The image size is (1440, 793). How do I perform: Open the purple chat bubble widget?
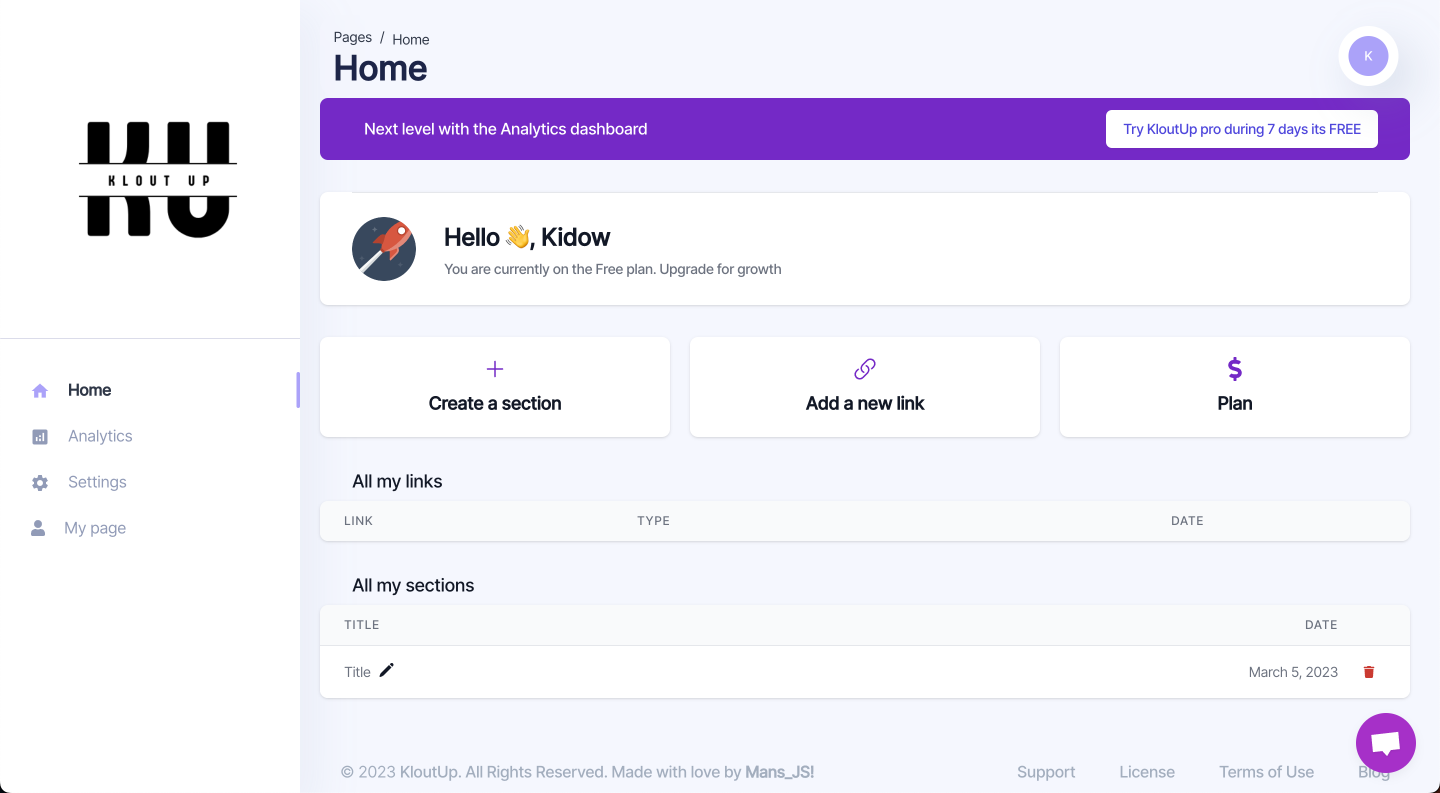tap(1385, 743)
